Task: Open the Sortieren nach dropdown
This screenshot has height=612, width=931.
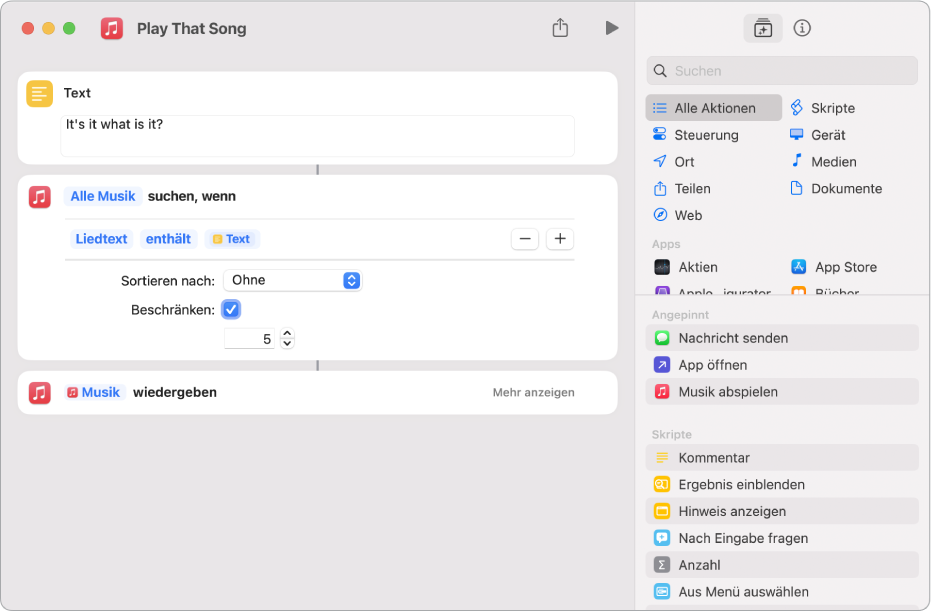Action: click(293, 280)
